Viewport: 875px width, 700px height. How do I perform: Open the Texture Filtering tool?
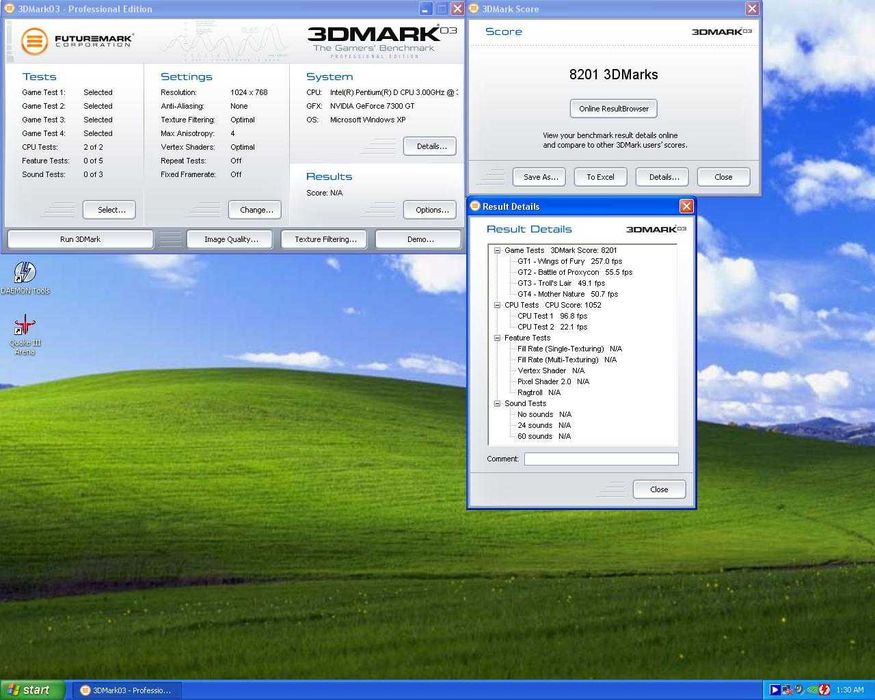point(324,239)
